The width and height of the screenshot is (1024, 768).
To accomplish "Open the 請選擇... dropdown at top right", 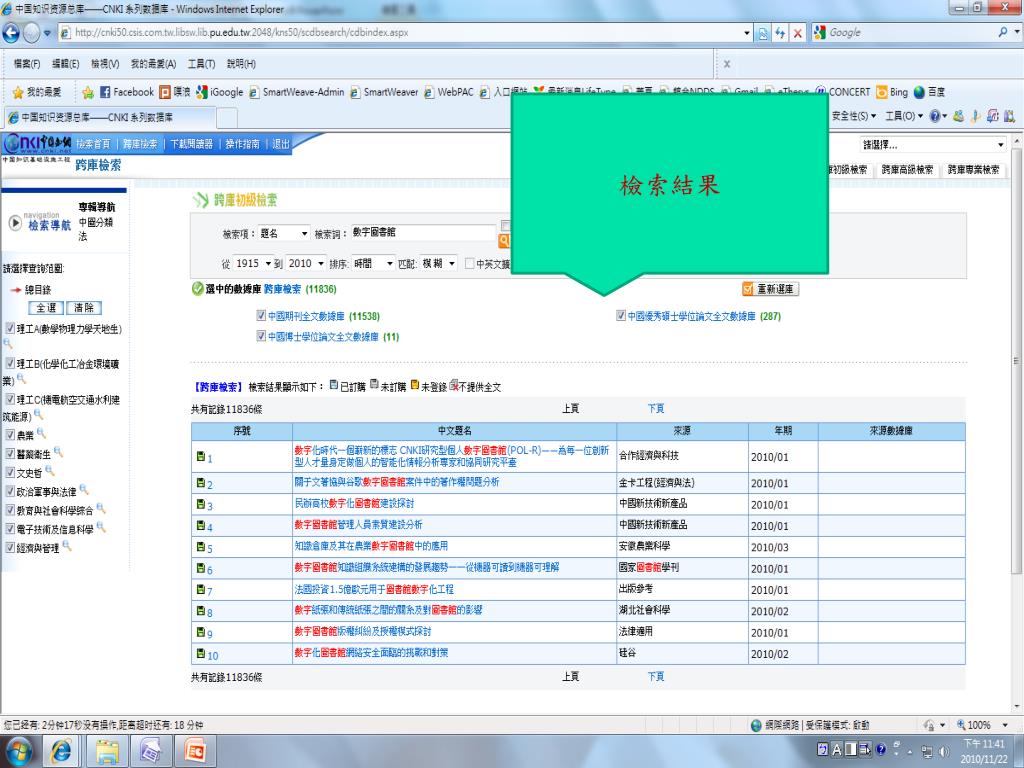I will (933, 144).
